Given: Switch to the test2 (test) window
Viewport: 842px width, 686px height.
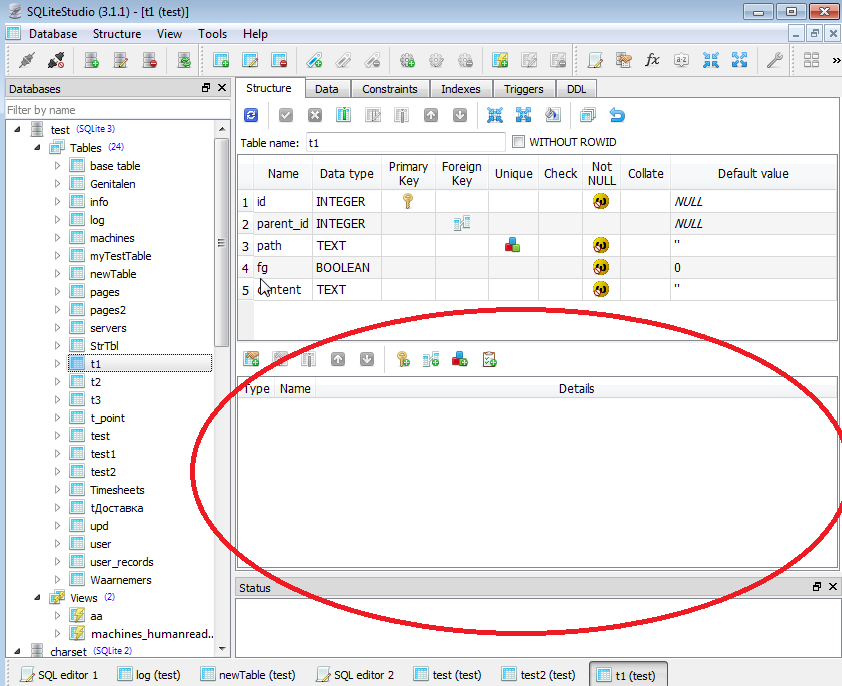Looking at the screenshot, I should click(539, 675).
